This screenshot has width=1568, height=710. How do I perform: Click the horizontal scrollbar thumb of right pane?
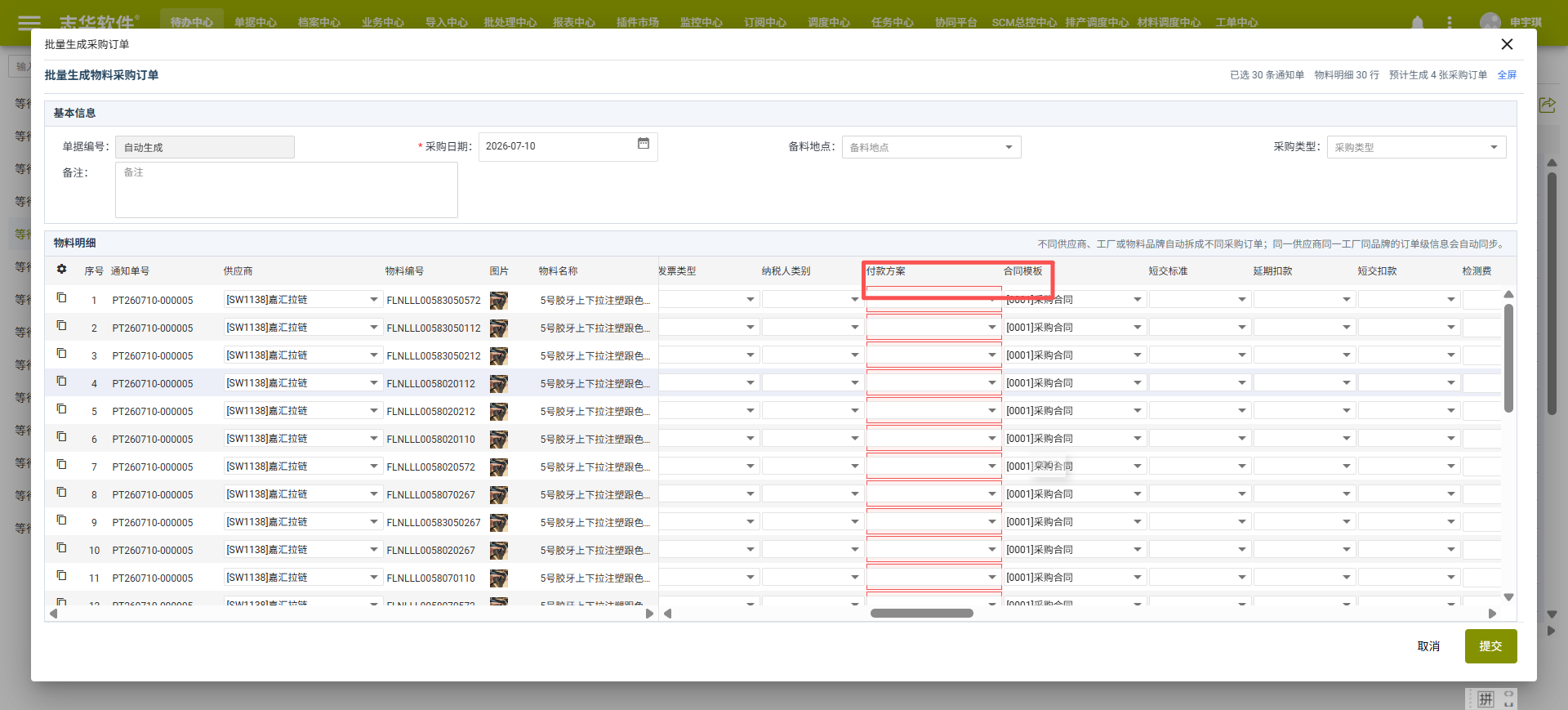point(921,614)
